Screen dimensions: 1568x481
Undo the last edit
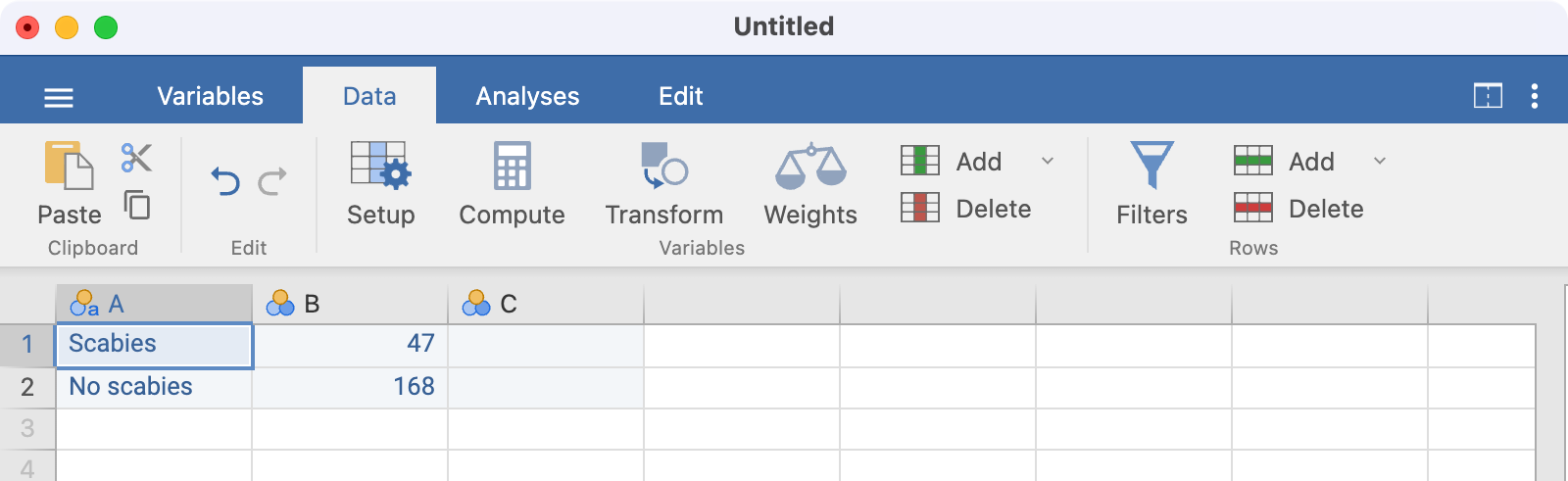225,181
